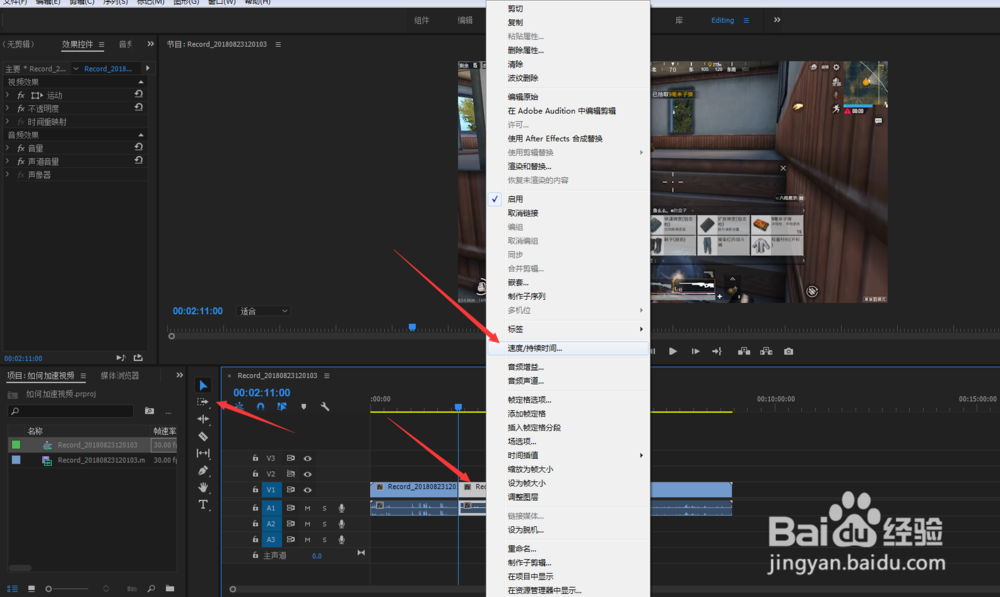Toggle lock on V1 track
The image size is (1000, 597).
pos(255,489)
